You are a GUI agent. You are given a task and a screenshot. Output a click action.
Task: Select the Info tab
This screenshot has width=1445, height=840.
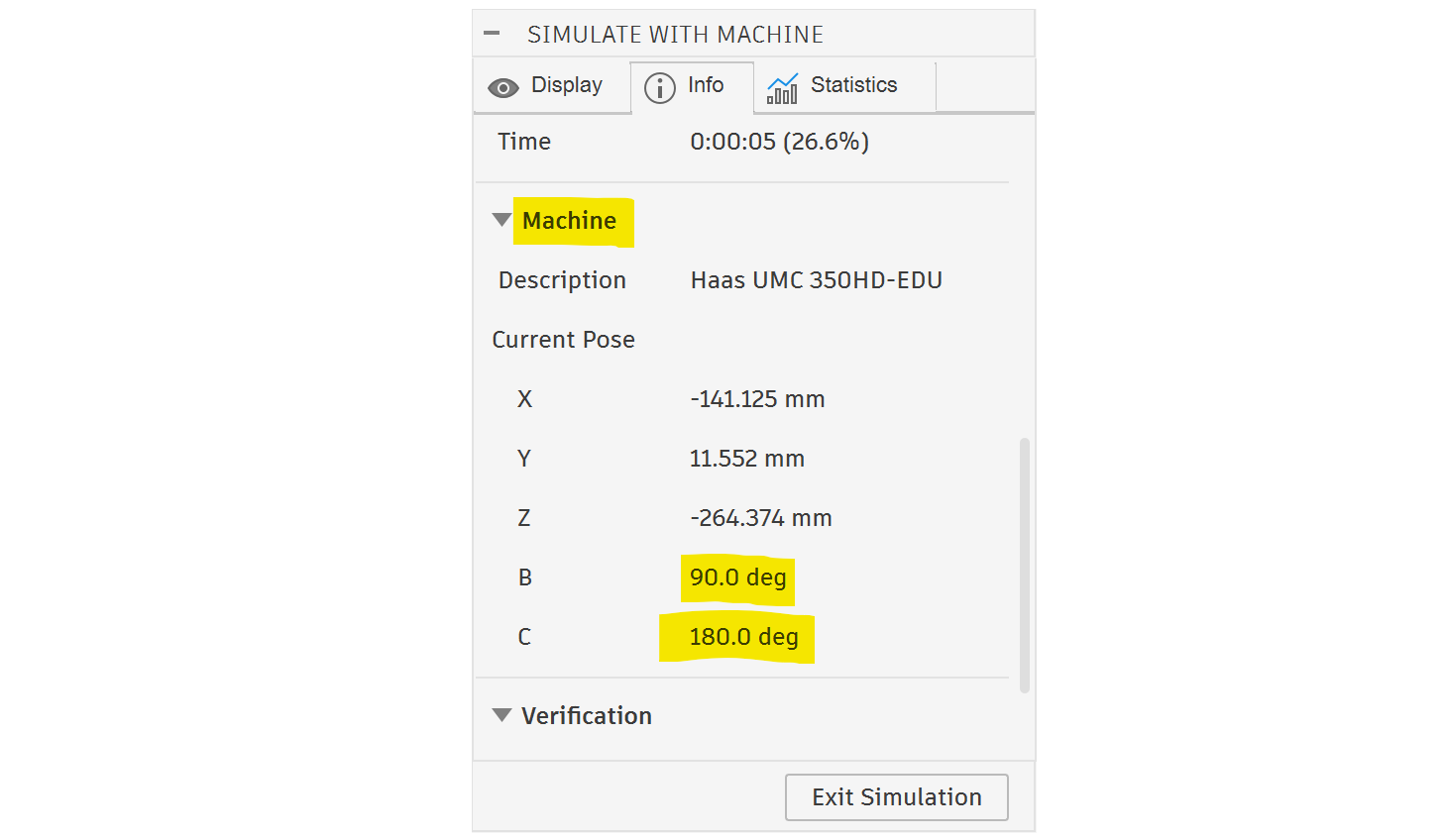692,86
